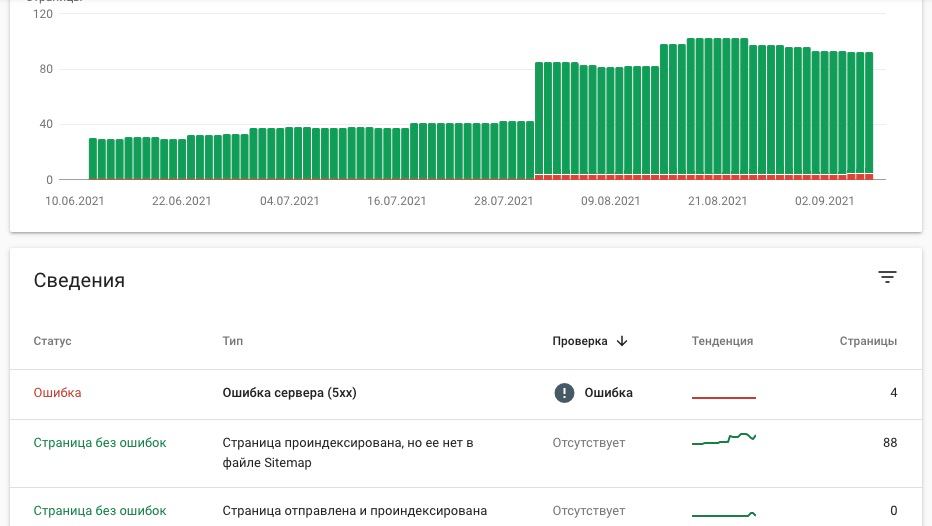Sort by the Проверка column header
The height and width of the screenshot is (526, 932).
[x=580, y=341]
